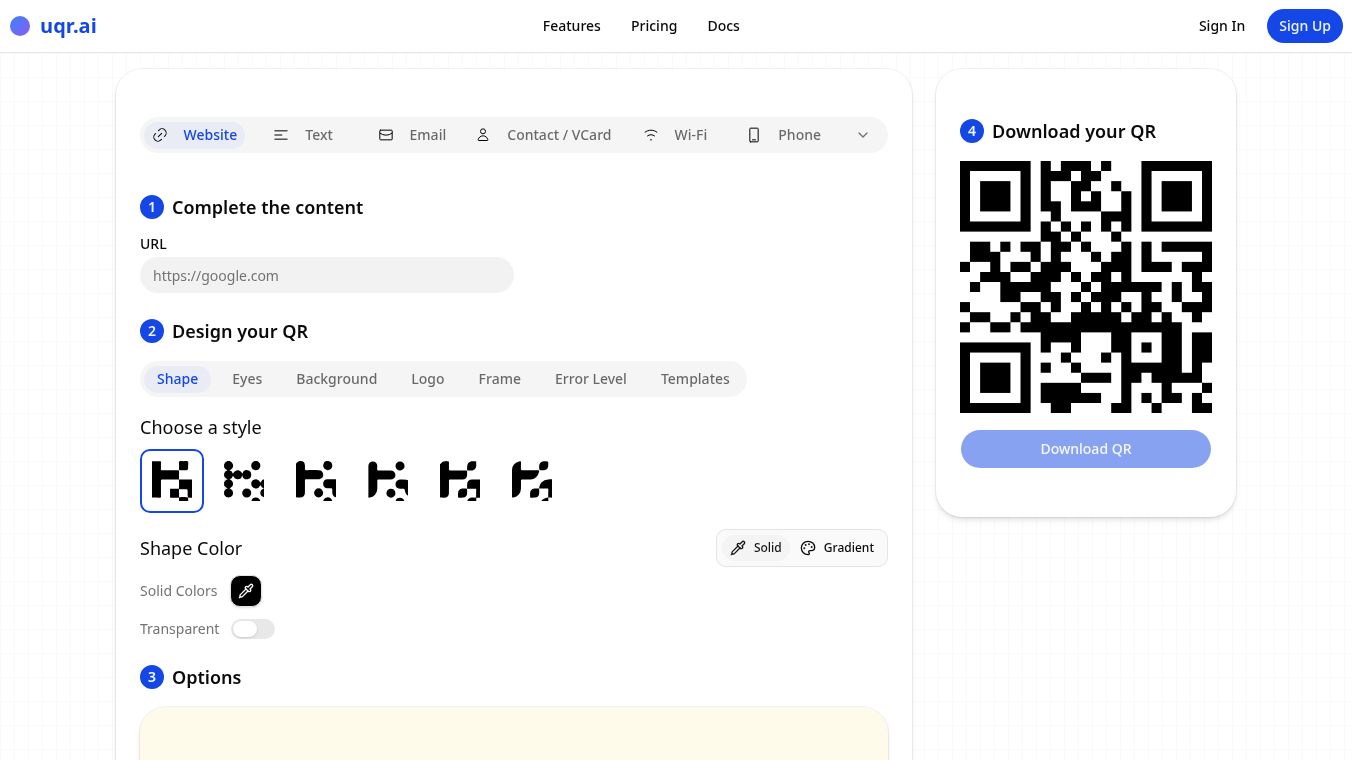Choose the dotted circles QR style
The image size is (1352, 760).
pos(244,481)
